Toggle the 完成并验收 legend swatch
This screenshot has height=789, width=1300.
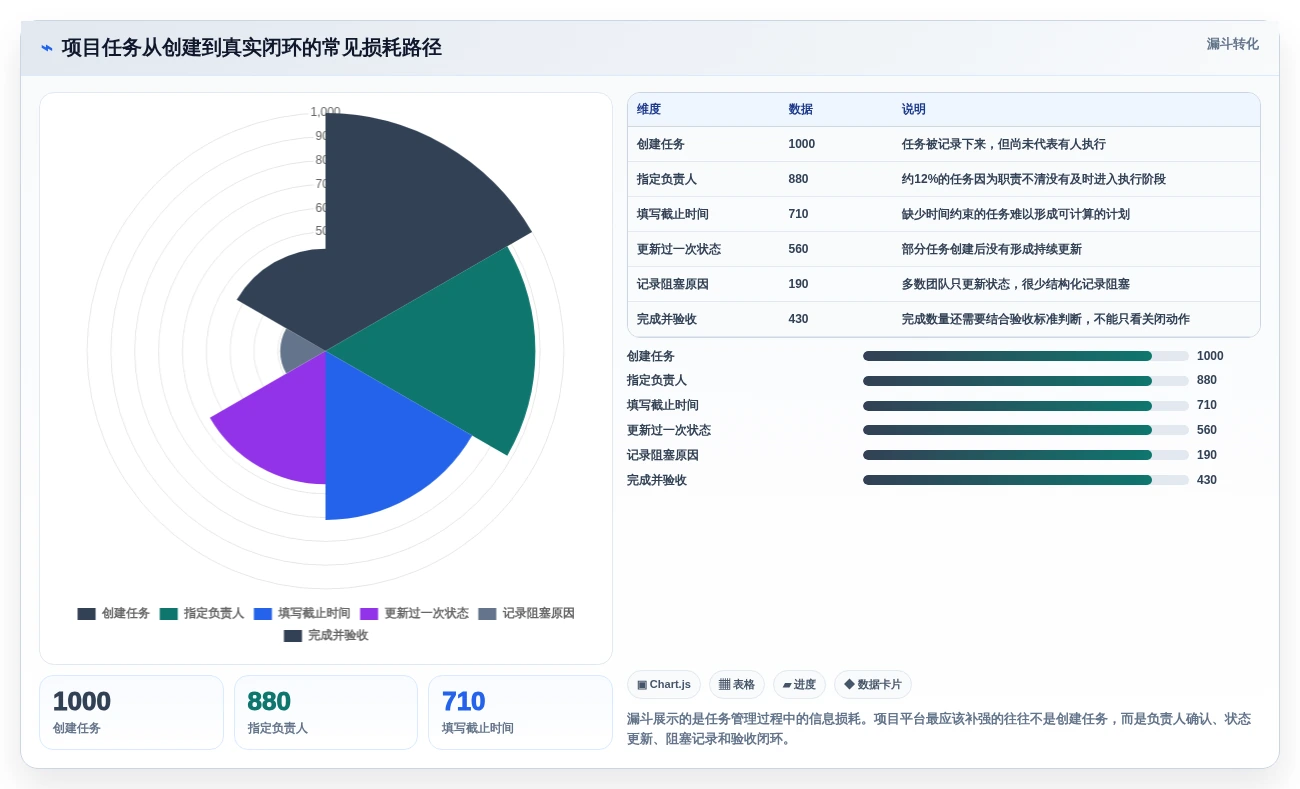tap(293, 636)
